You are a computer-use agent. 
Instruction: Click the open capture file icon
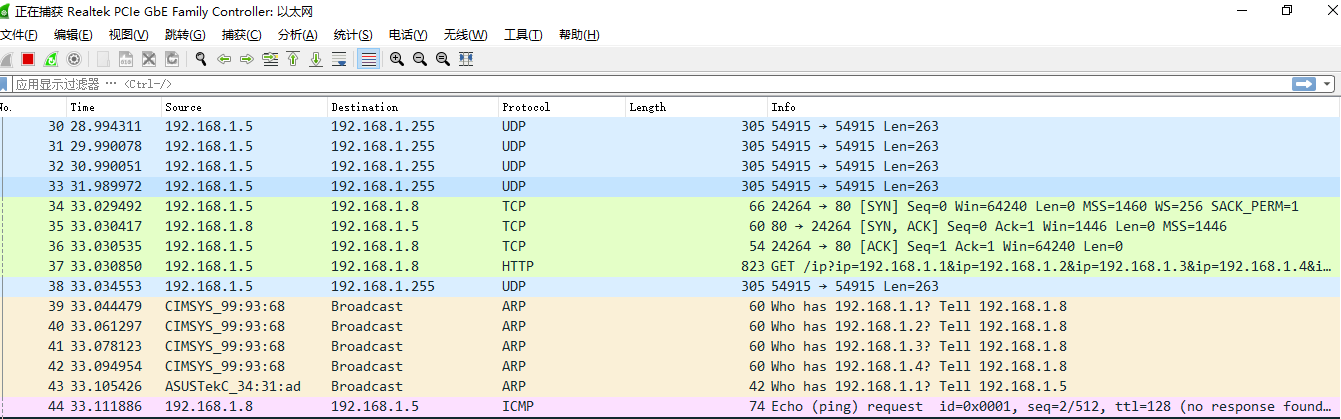point(103,59)
